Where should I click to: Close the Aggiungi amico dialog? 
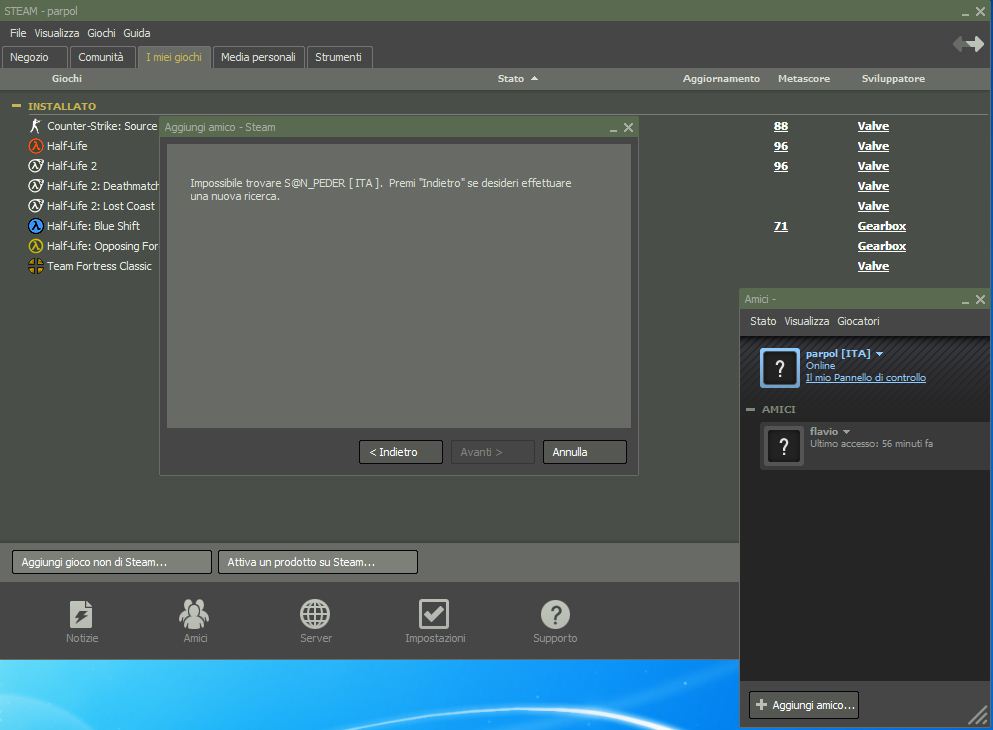pos(628,127)
